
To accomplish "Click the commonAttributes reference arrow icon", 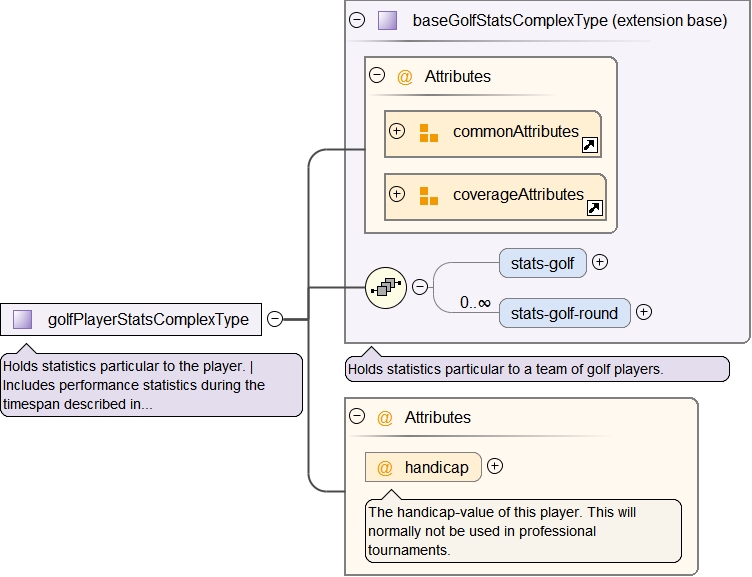I will click(x=590, y=146).
